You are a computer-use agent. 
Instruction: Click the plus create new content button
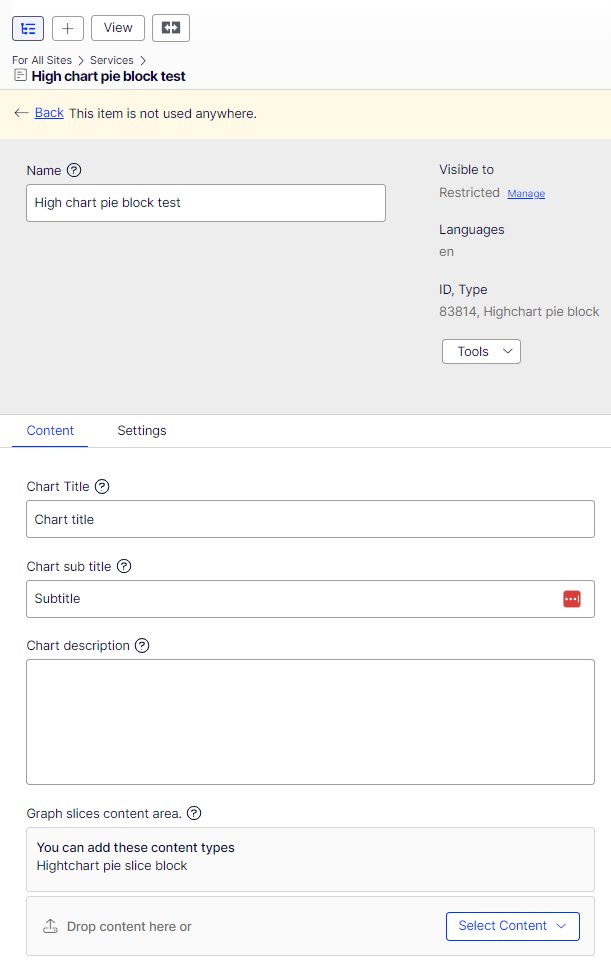[67, 28]
